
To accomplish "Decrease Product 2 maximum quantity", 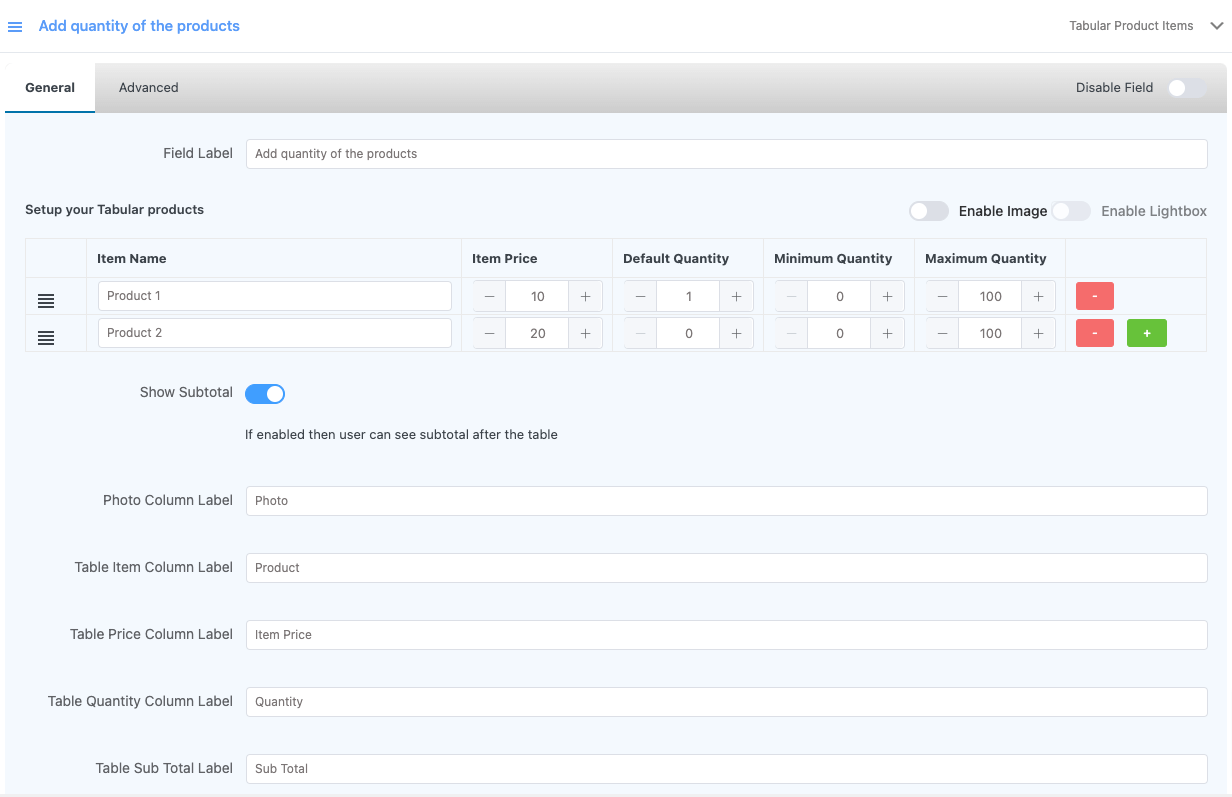I will pos(942,333).
